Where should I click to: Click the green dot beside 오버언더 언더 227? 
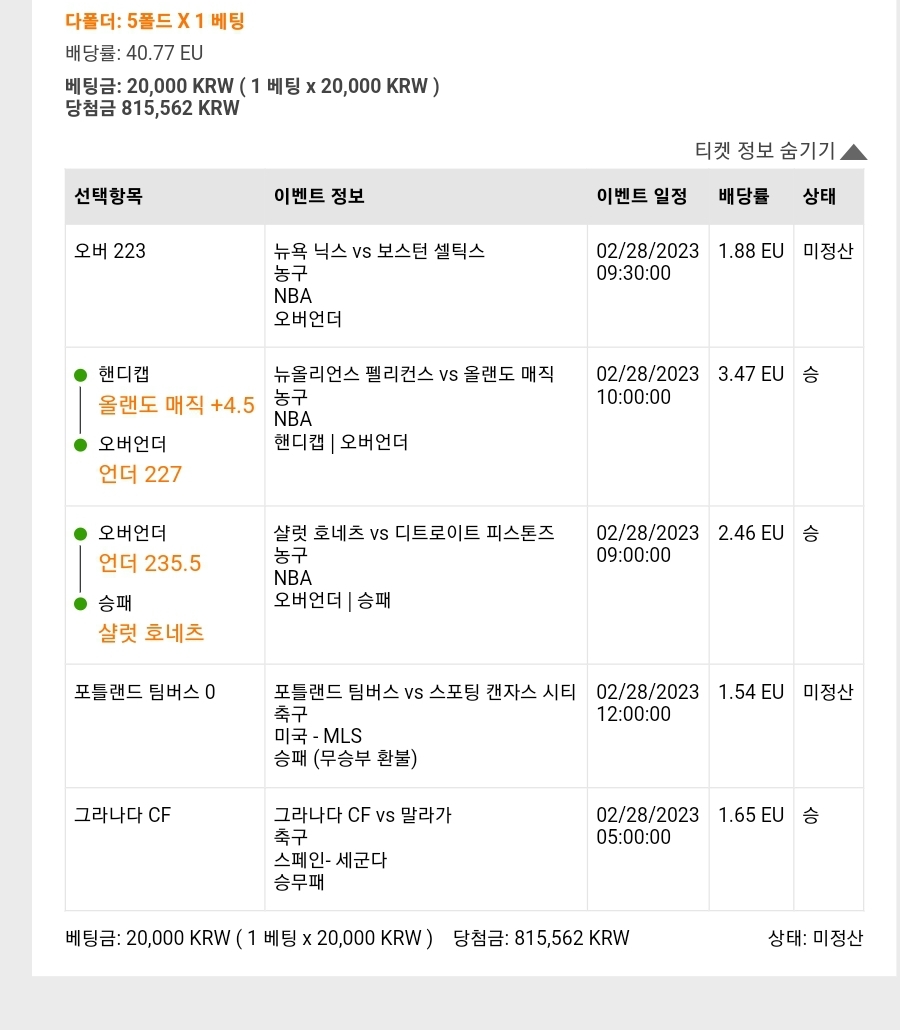coord(81,445)
